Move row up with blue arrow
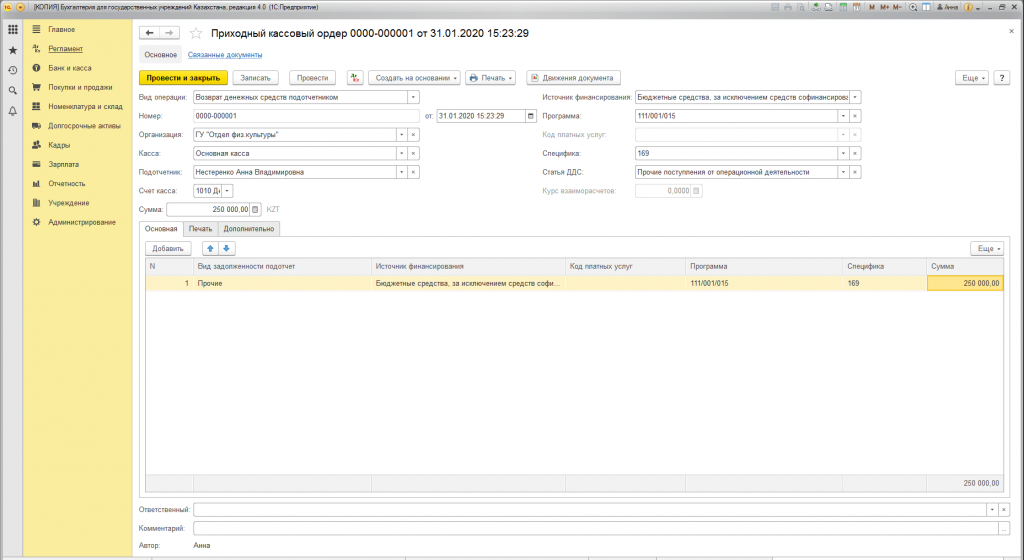Screen dimensions: 1024x560 pos(210,248)
